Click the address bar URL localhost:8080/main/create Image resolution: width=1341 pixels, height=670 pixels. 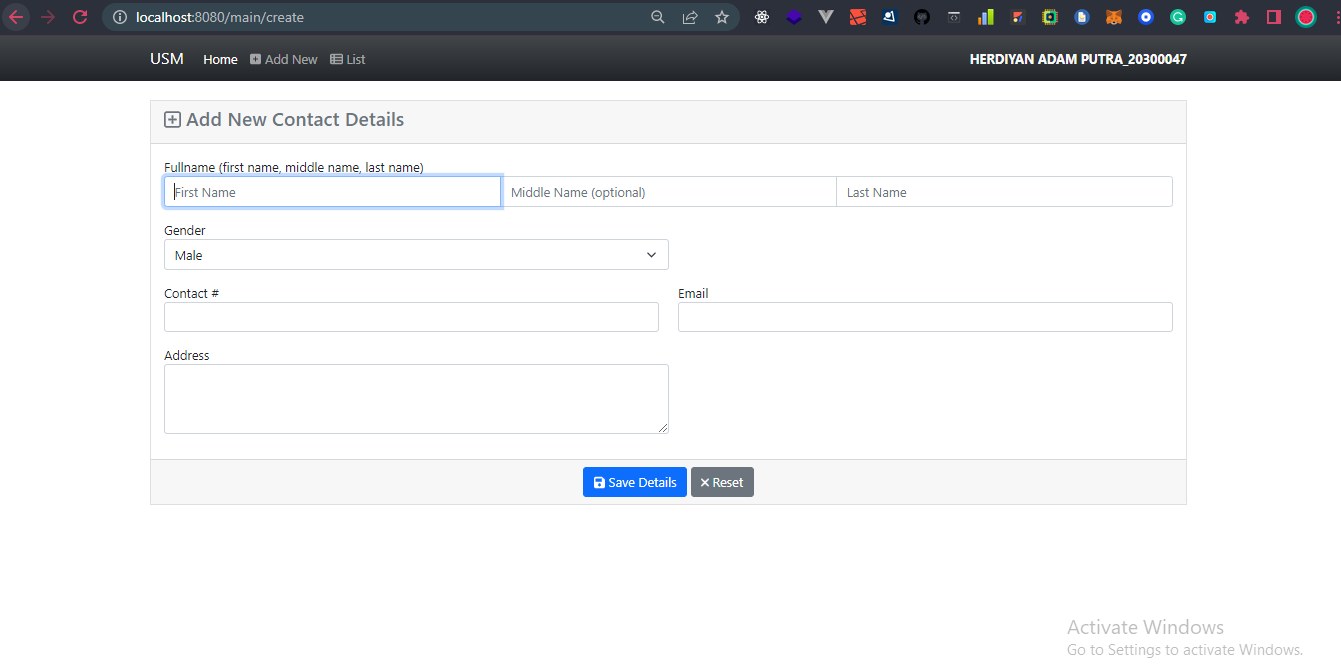(x=220, y=17)
